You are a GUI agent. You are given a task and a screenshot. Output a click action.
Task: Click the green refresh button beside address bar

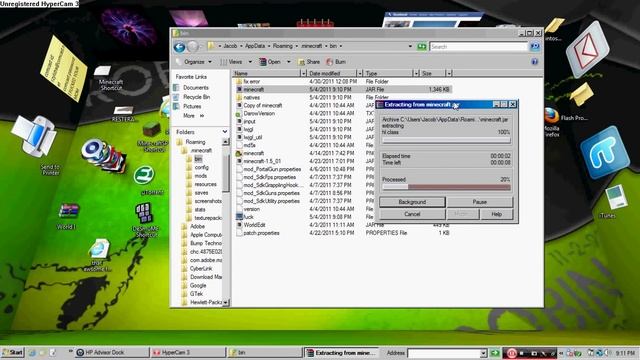422,47
